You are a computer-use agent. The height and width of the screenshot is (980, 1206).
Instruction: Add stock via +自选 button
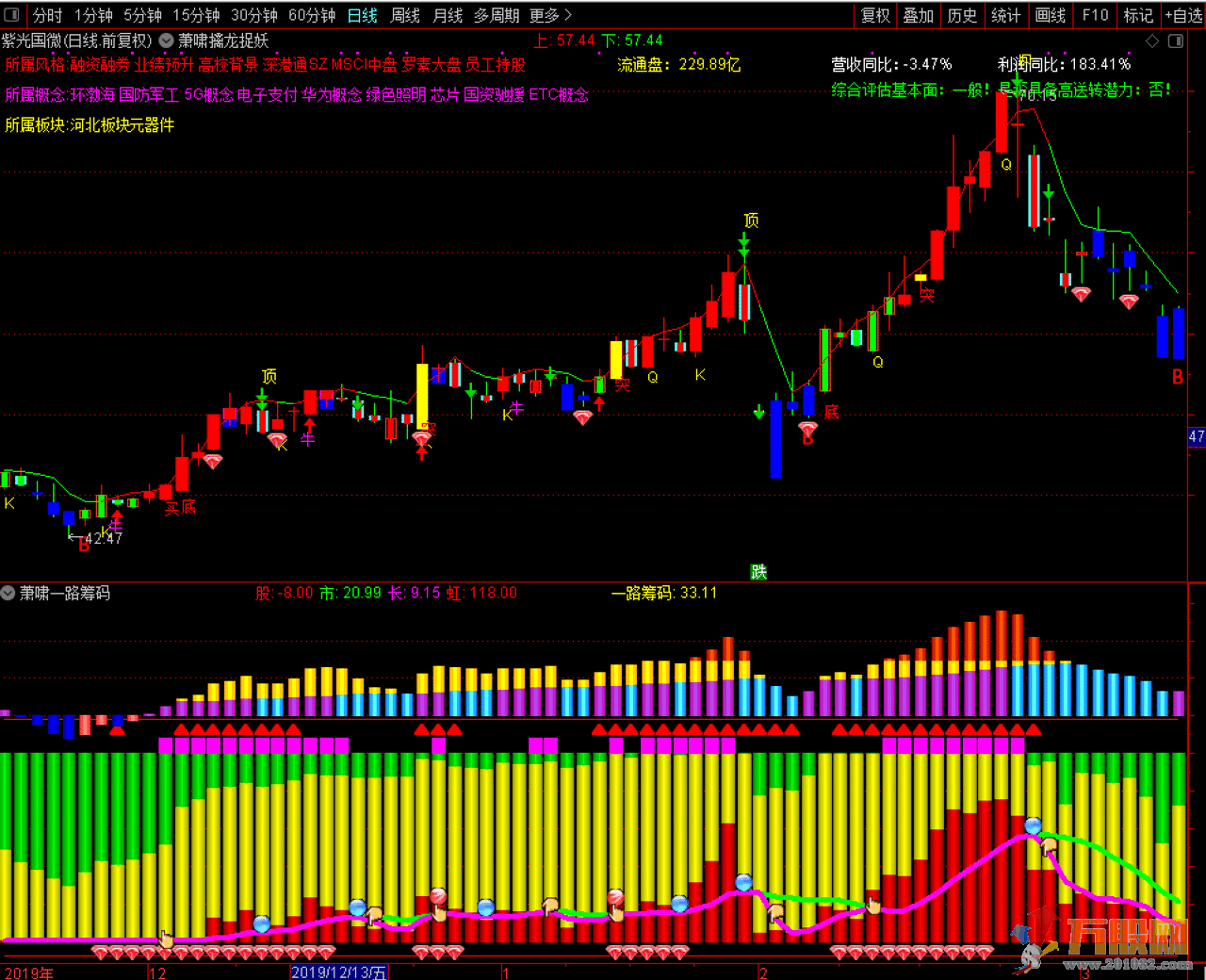click(x=1183, y=15)
